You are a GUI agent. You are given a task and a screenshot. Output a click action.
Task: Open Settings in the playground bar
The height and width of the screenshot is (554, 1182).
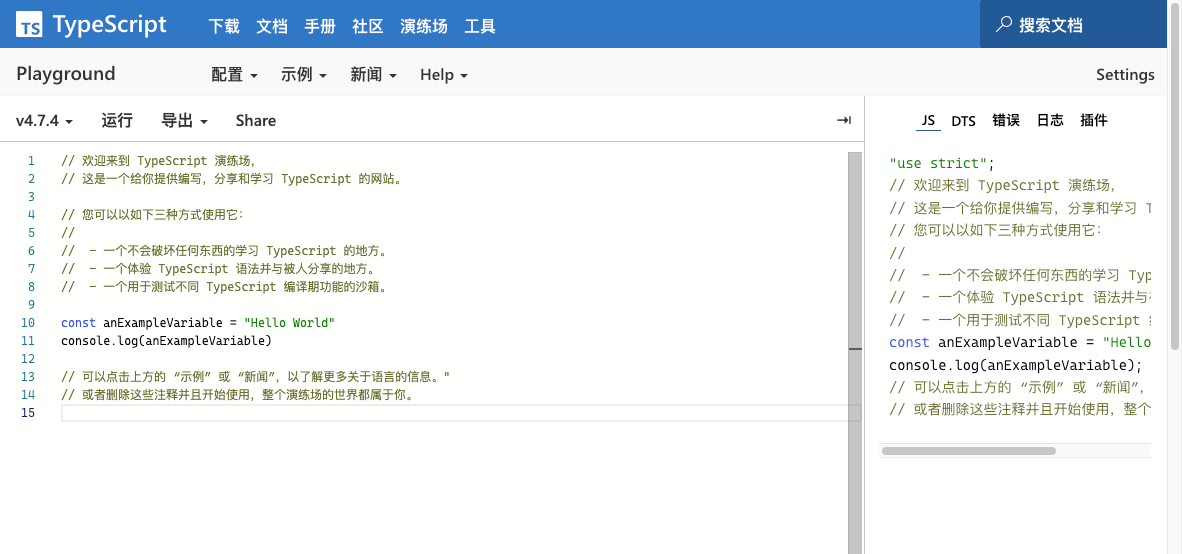[1125, 75]
